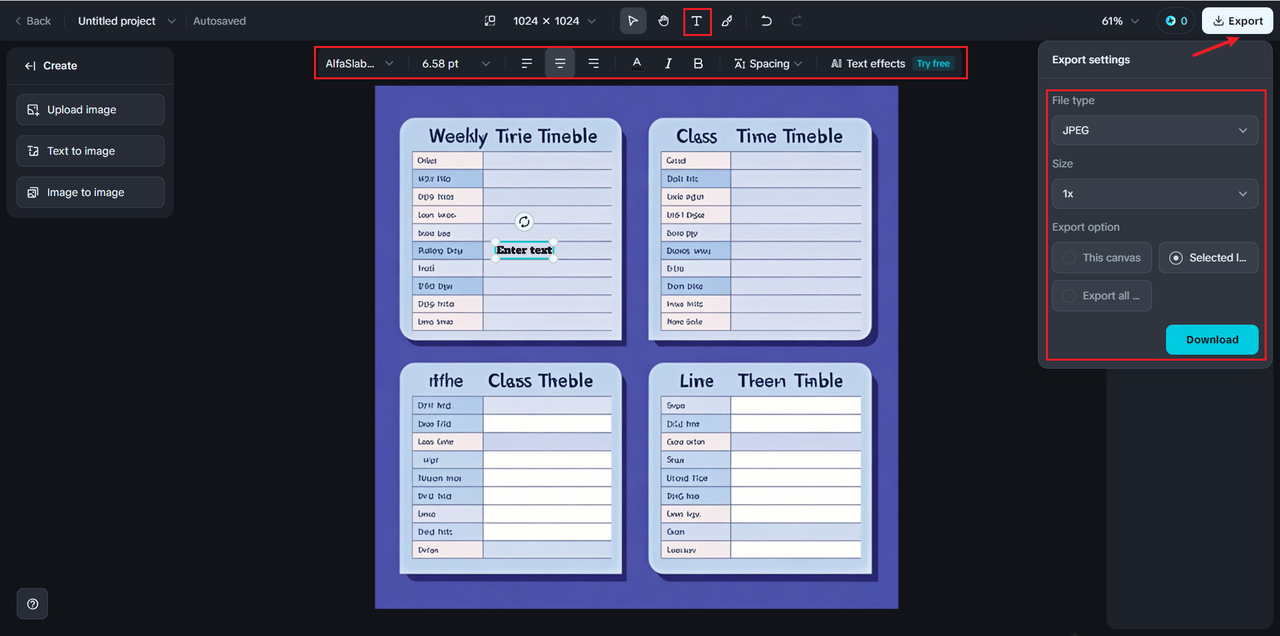Viewport: 1280px width, 636px height.
Task: Choose the brush paint tool
Action: tap(727, 21)
